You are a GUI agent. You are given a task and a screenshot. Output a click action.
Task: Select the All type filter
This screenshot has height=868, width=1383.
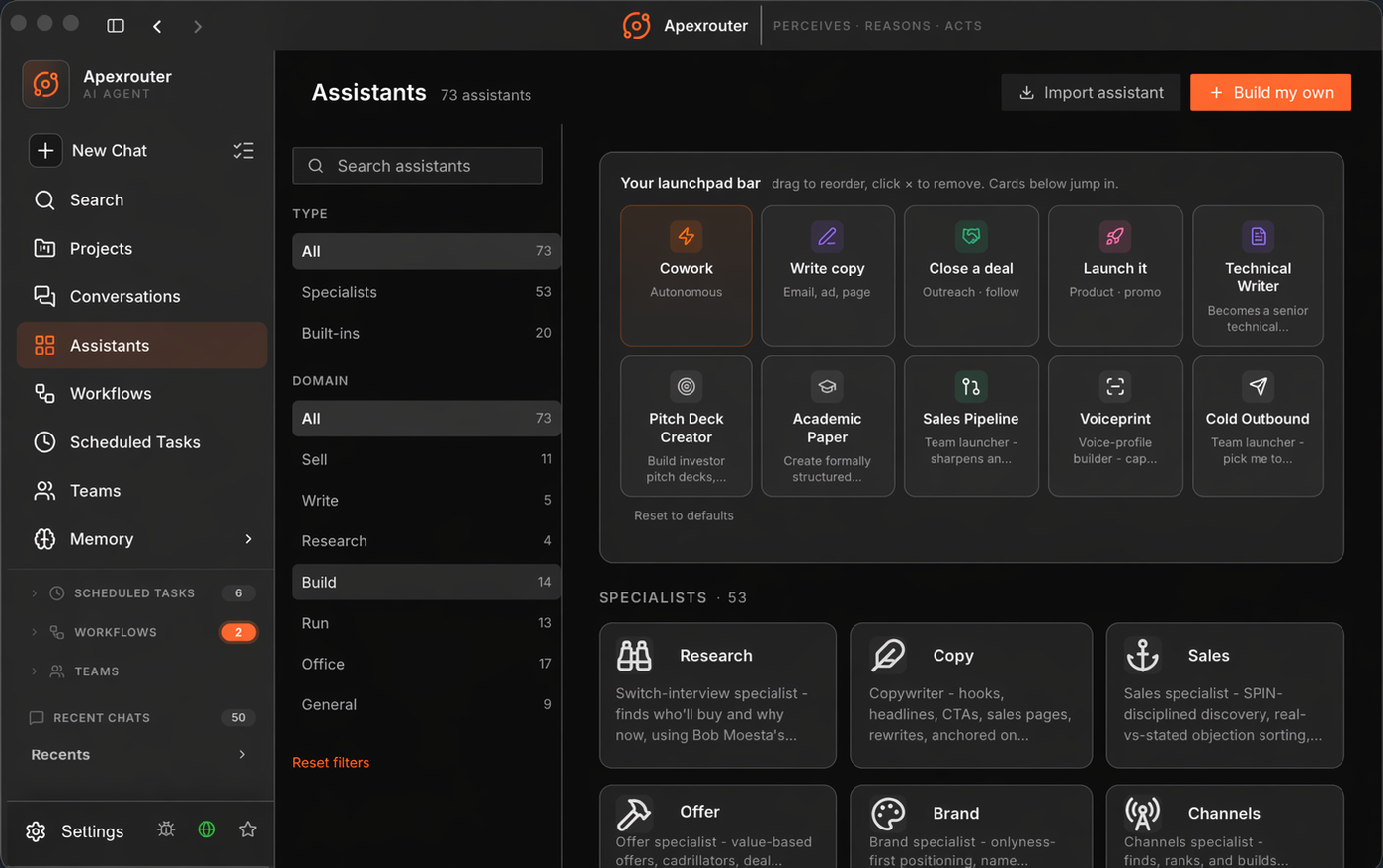427,251
